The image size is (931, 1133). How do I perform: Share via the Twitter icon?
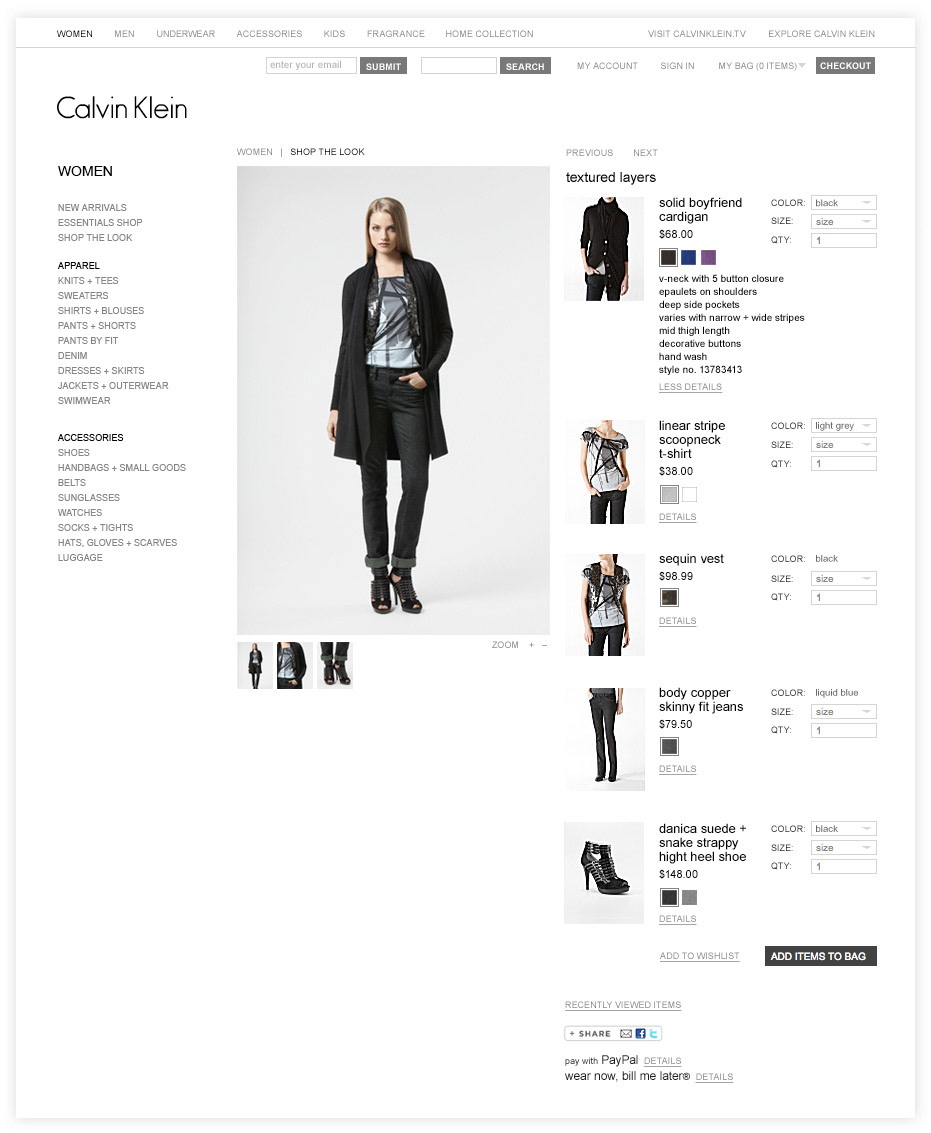coord(653,1034)
